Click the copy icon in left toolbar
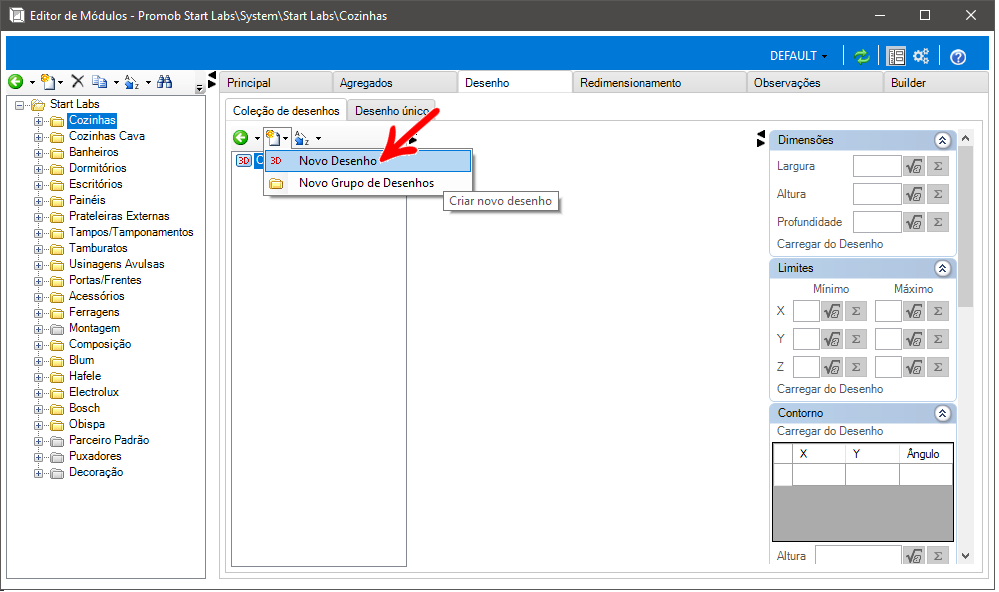This screenshot has height=592, width=999. click(x=99, y=82)
